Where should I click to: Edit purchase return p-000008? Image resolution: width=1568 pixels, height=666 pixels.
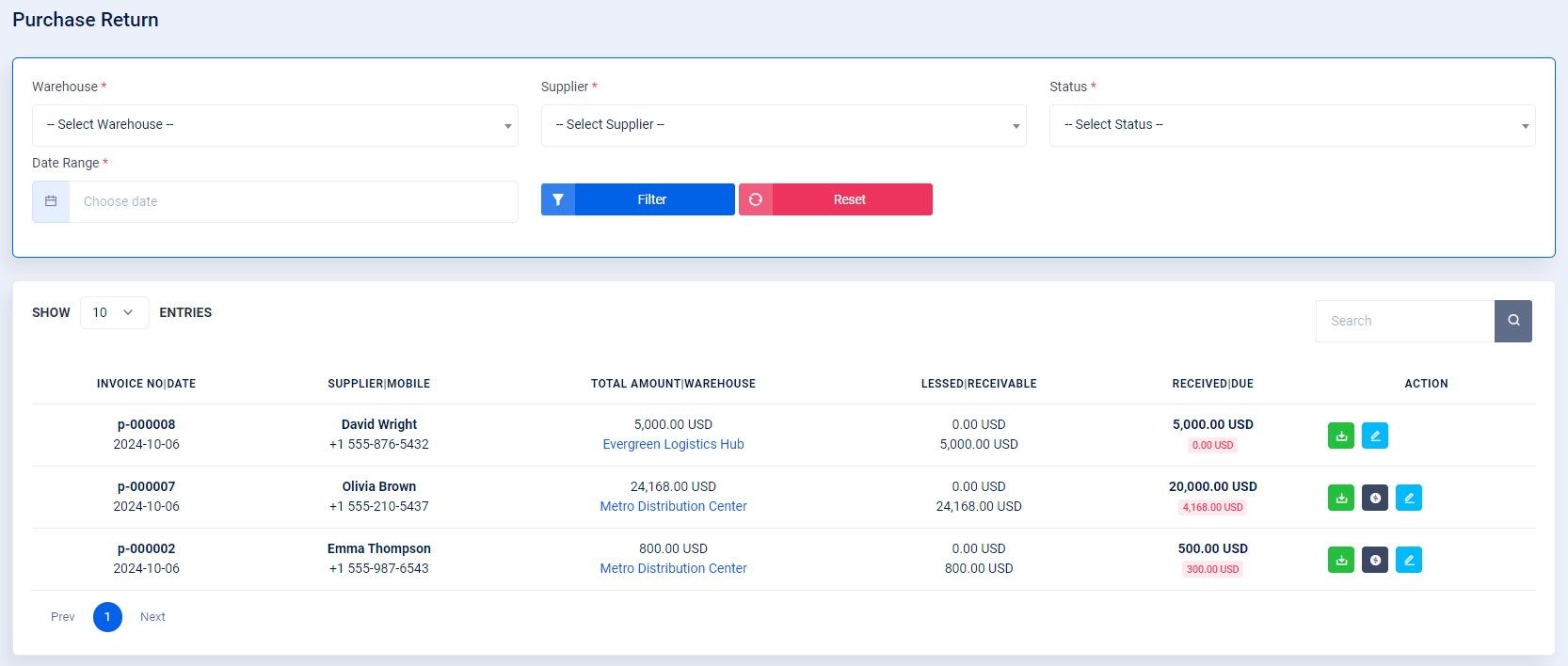point(1374,436)
